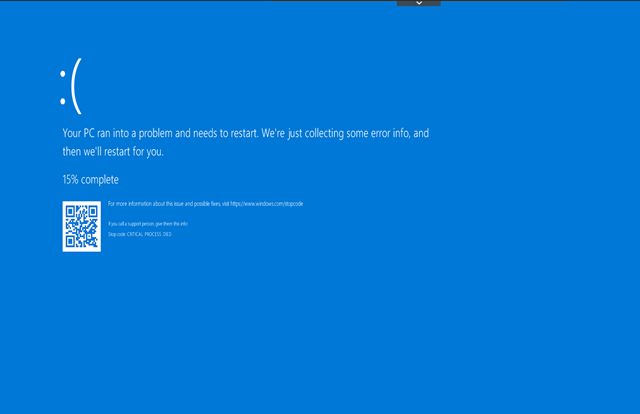Click "For more information about this issue" text

point(150,204)
